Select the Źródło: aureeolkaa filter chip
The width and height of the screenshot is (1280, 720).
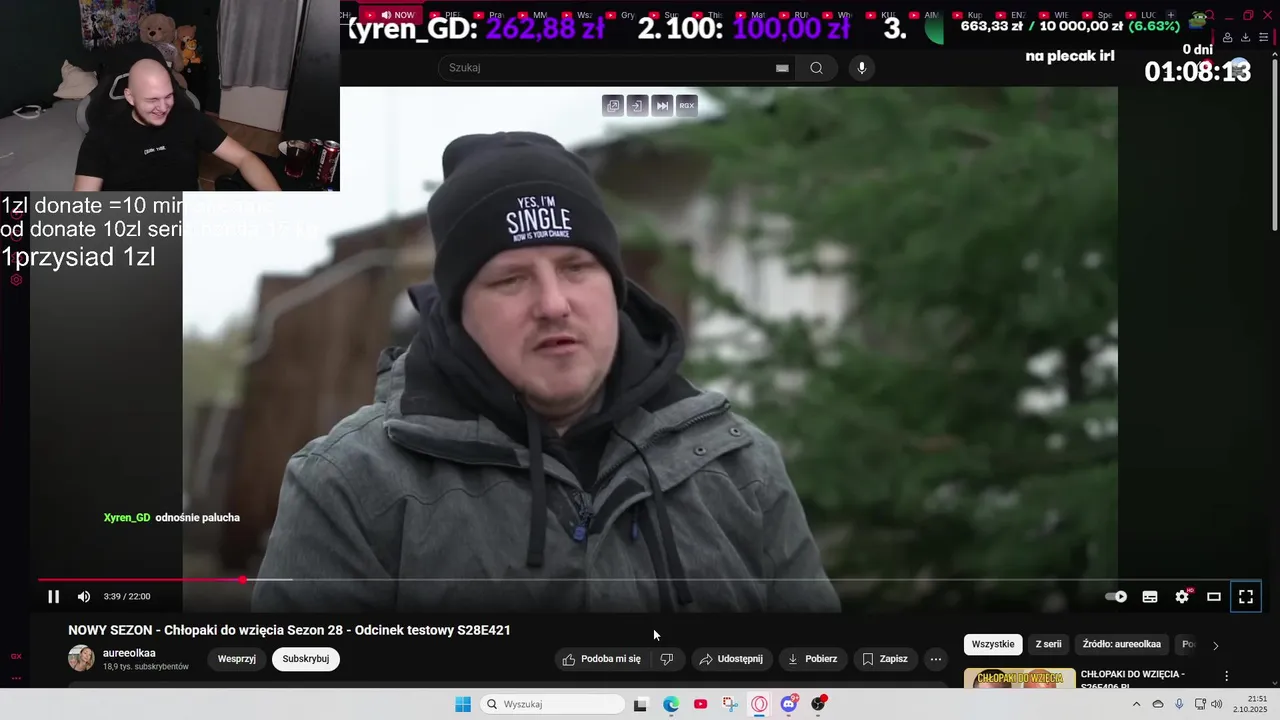point(1122,645)
